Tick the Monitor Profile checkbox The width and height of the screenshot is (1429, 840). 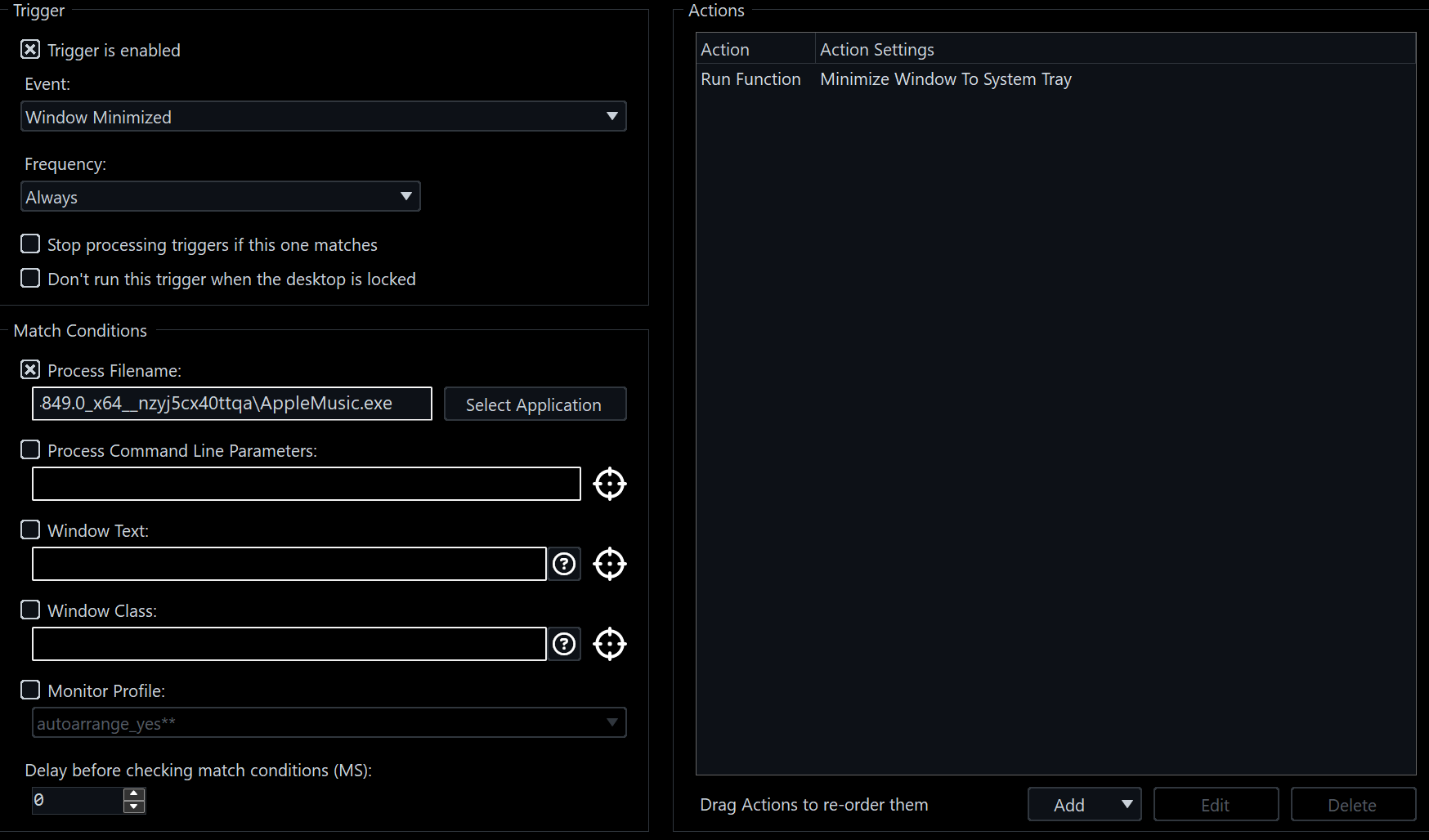pyautogui.click(x=30, y=690)
